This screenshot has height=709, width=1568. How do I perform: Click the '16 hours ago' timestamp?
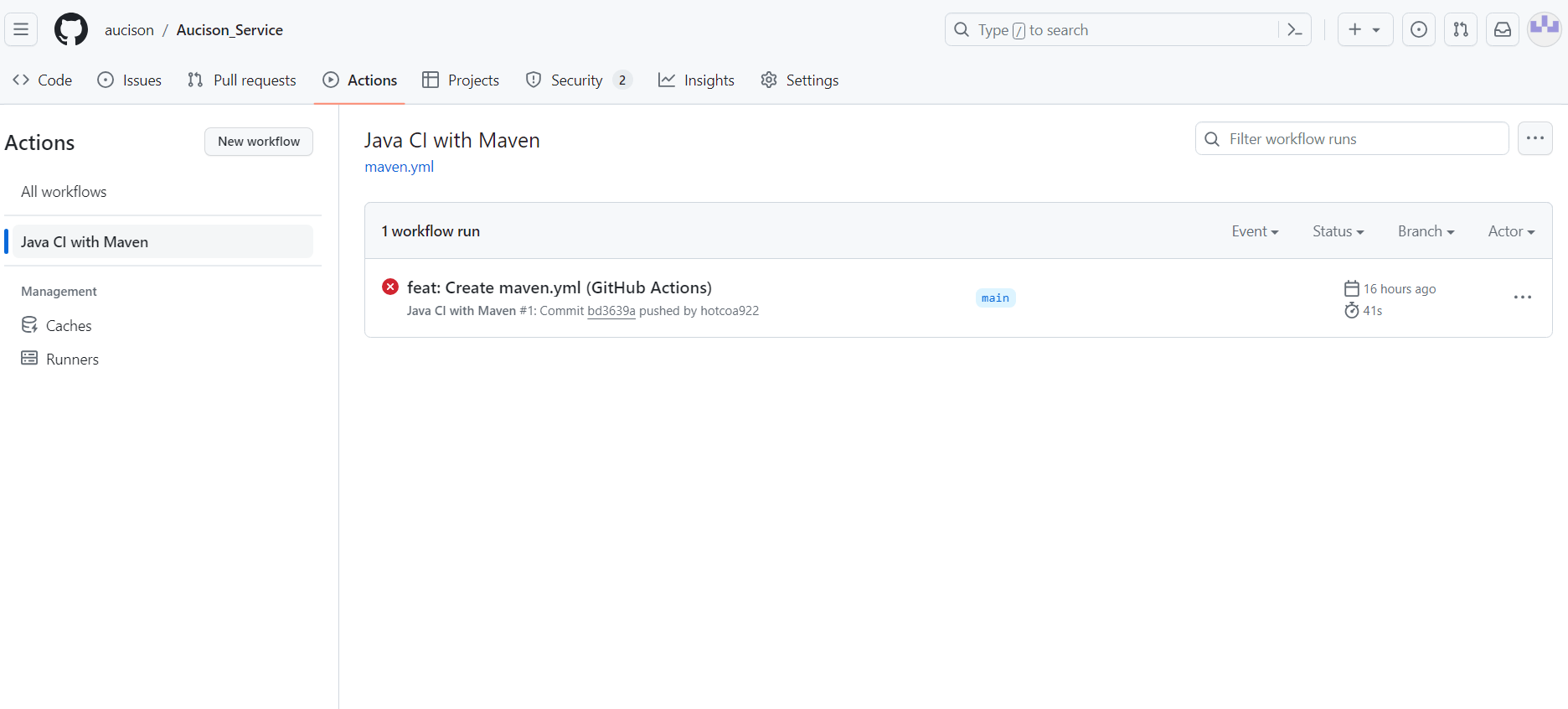pos(1400,289)
